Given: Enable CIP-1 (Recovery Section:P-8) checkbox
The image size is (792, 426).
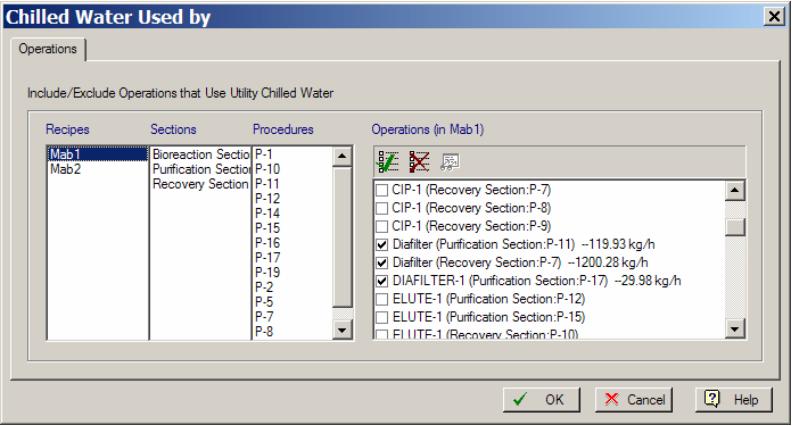Looking at the screenshot, I should pyautogui.click(x=380, y=208).
